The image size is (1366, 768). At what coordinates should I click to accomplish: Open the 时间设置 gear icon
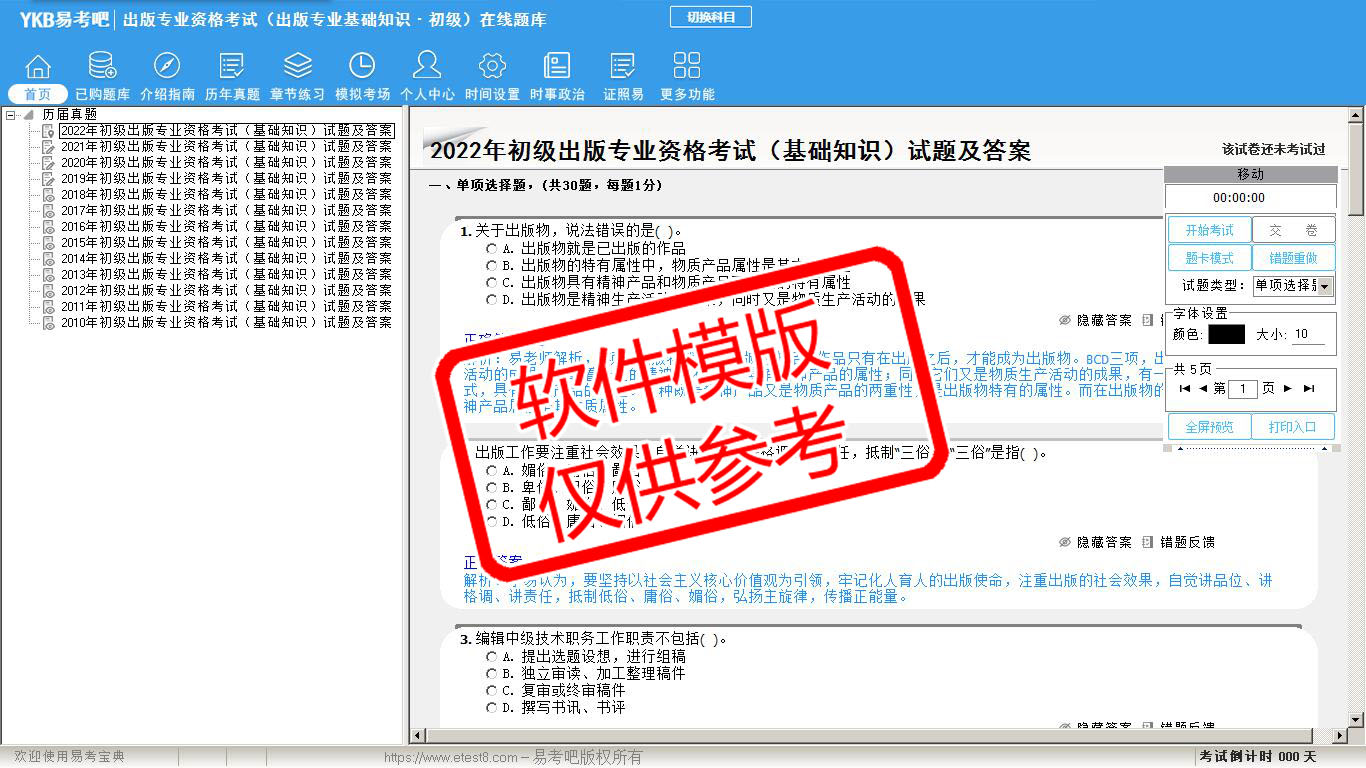coord(492,68)
